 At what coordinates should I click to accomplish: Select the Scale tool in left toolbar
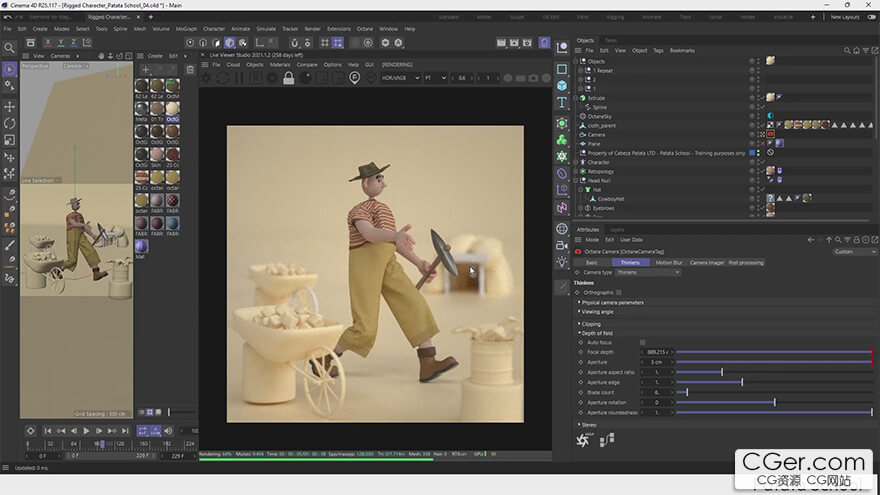point(10,140)
